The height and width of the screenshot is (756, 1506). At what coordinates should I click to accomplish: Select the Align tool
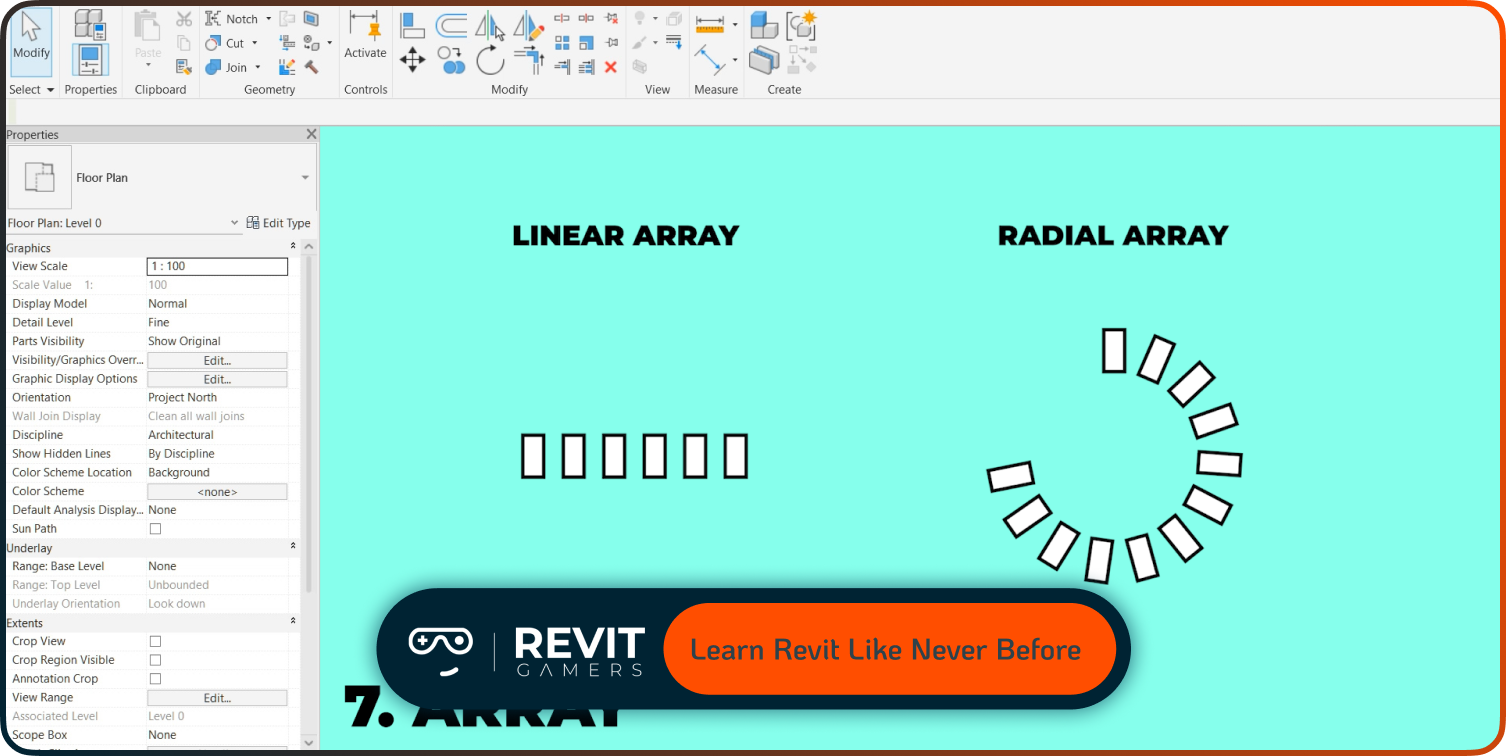[412, 25]
